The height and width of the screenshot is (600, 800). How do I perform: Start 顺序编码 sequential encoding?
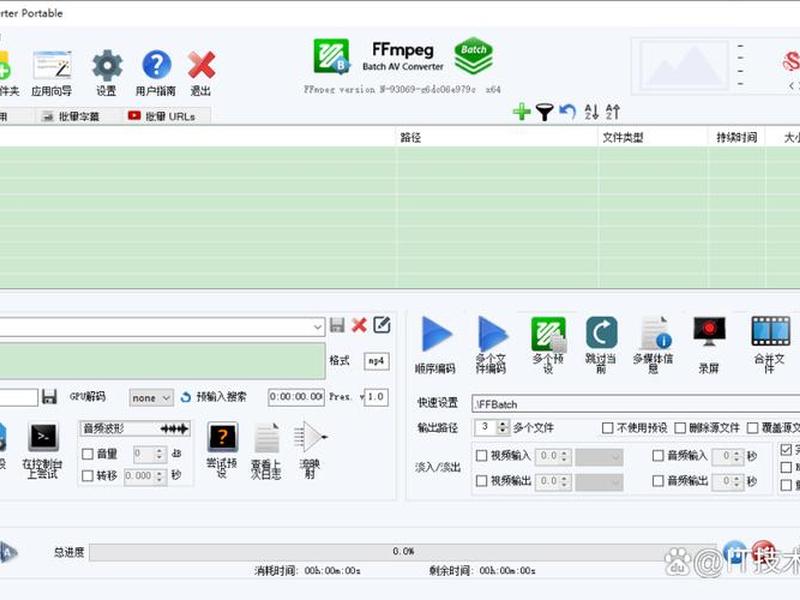[x=436, y=345]
